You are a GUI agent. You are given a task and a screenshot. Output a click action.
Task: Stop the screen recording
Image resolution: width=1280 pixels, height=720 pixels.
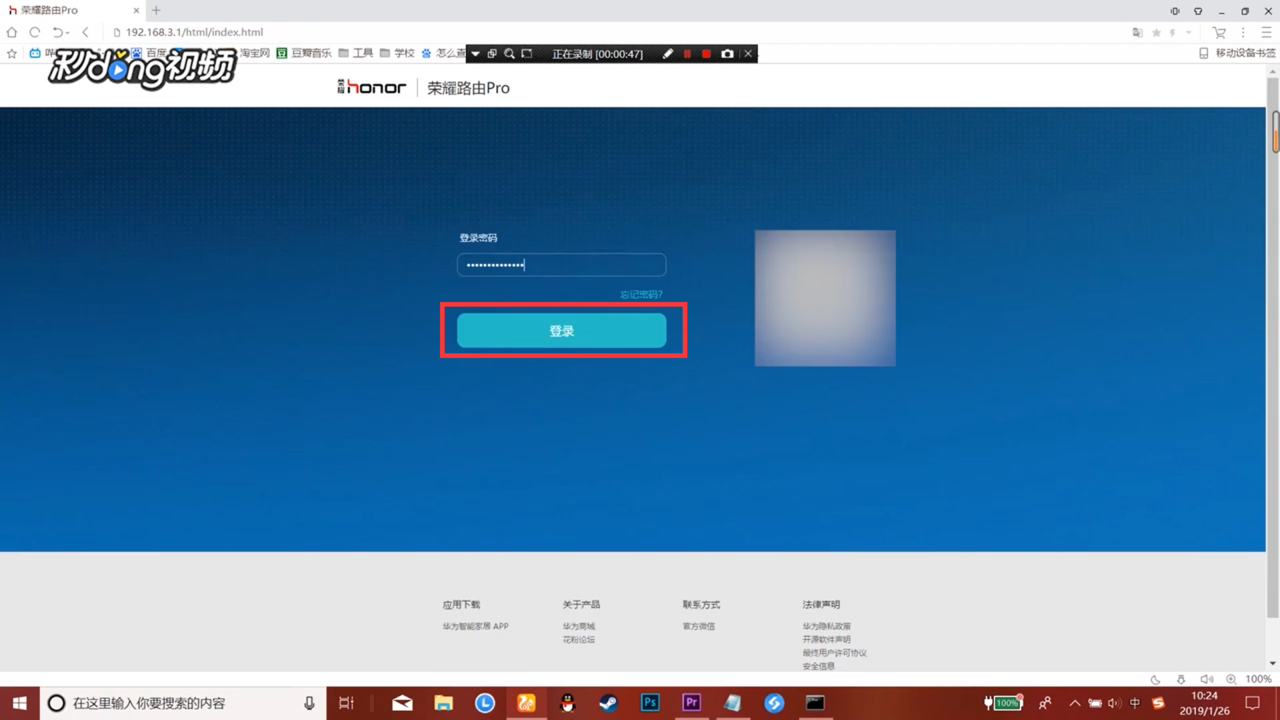tap(706, 53)
